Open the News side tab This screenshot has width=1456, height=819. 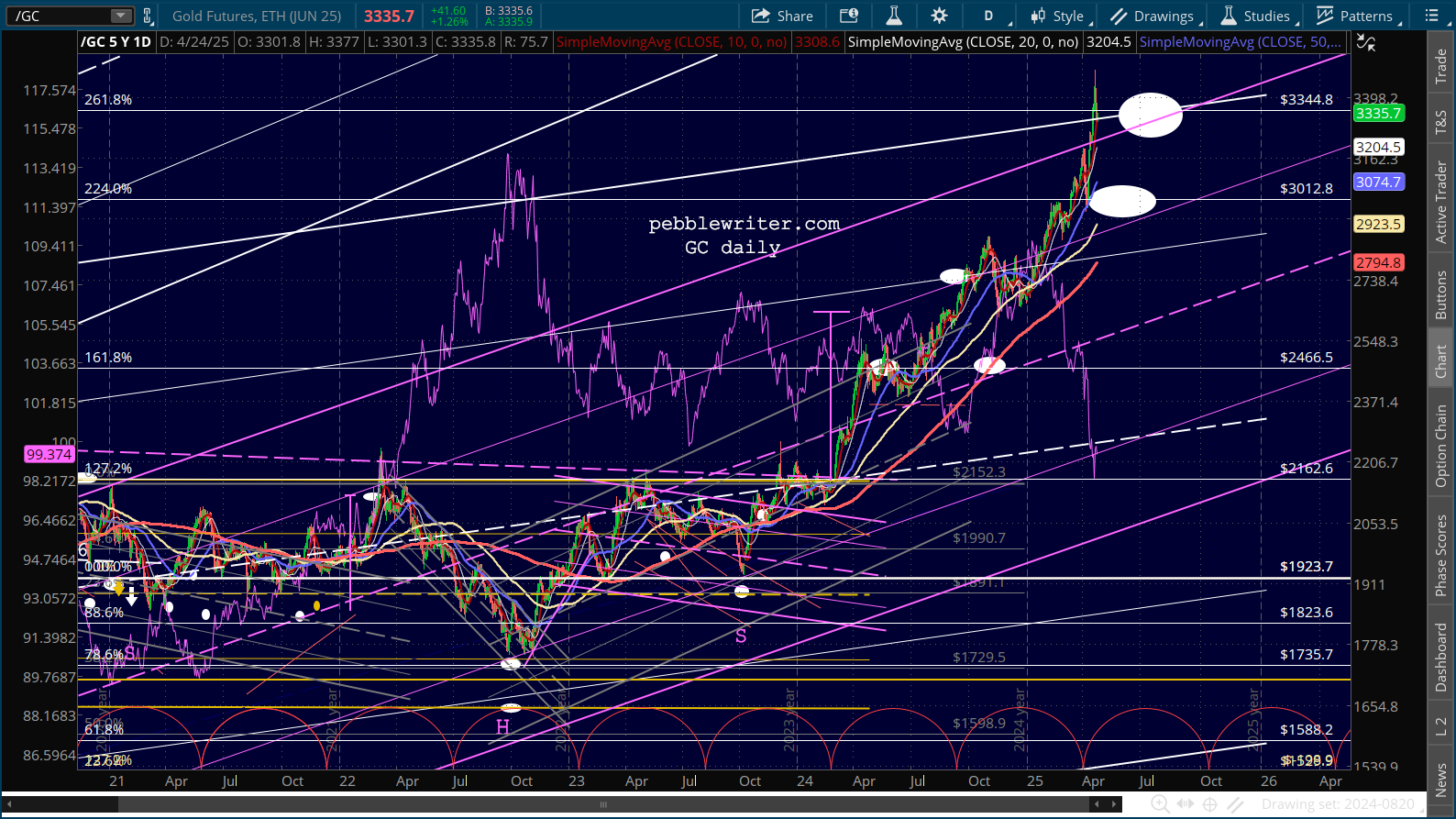point(1441,780)
